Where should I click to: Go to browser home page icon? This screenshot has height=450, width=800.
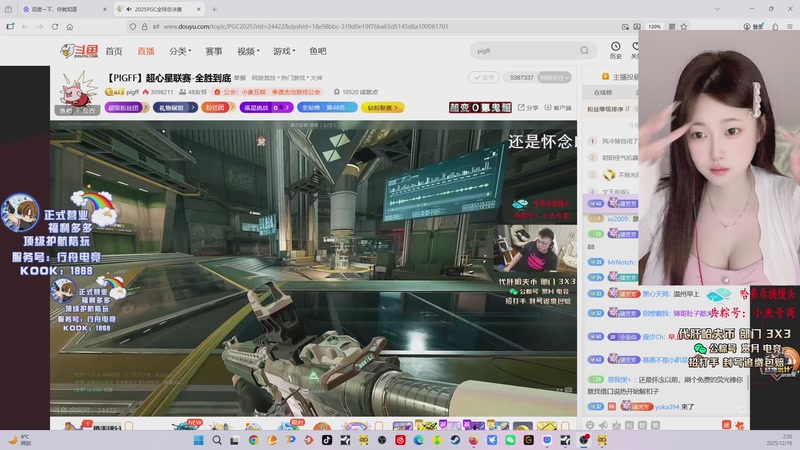70,27
